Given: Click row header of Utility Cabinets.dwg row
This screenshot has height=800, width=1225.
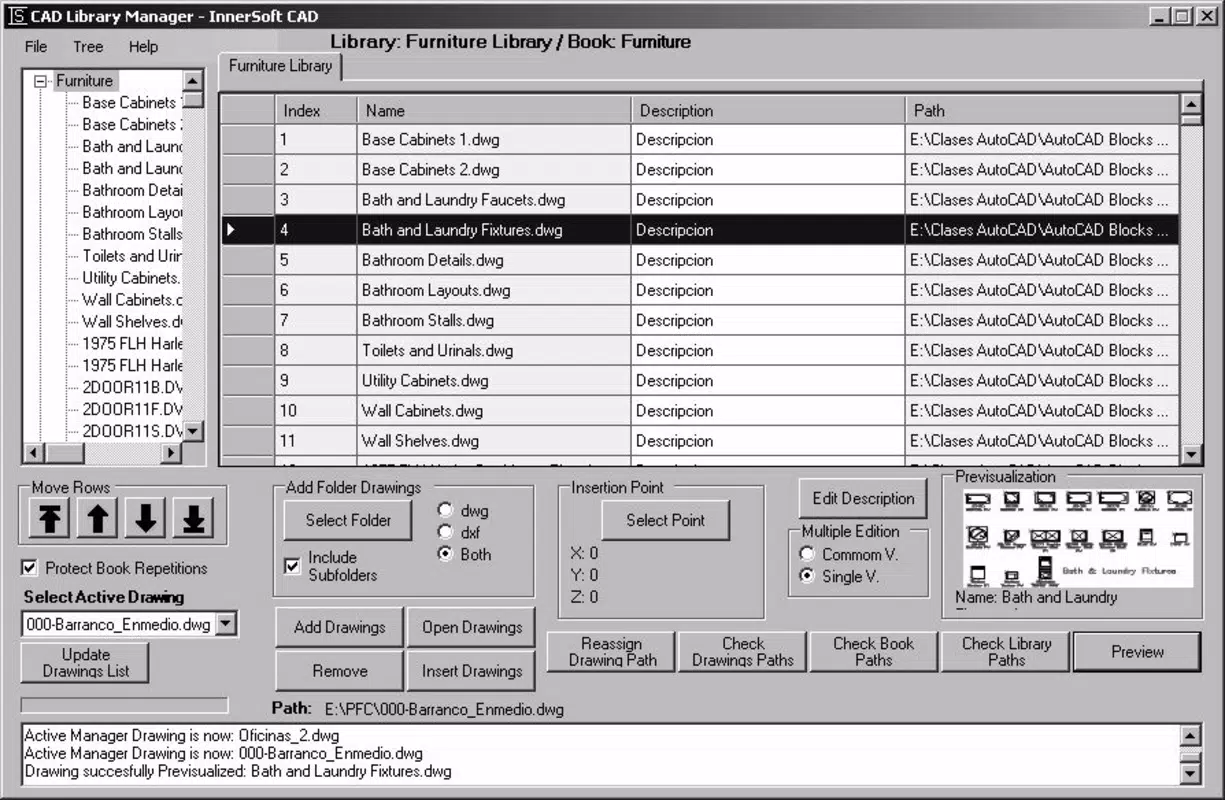Looking at the screenshot, I should 247,381.
